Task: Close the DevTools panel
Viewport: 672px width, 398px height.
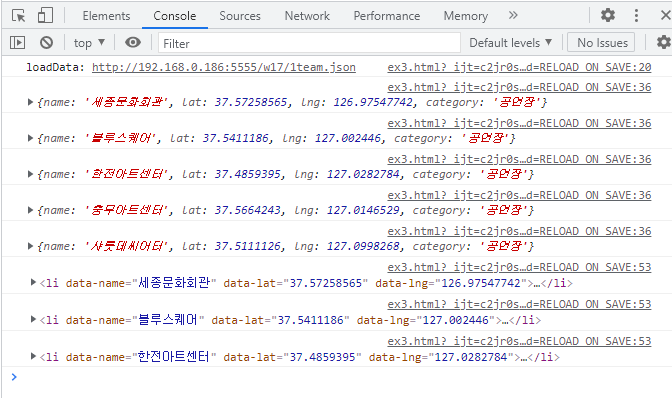Action: click(665, 15)
